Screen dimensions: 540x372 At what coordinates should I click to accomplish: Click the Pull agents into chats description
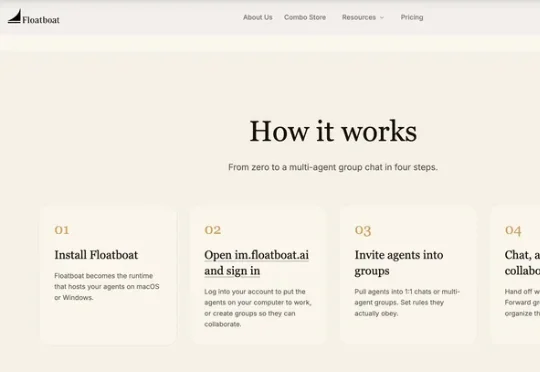(x=407, y=302)
